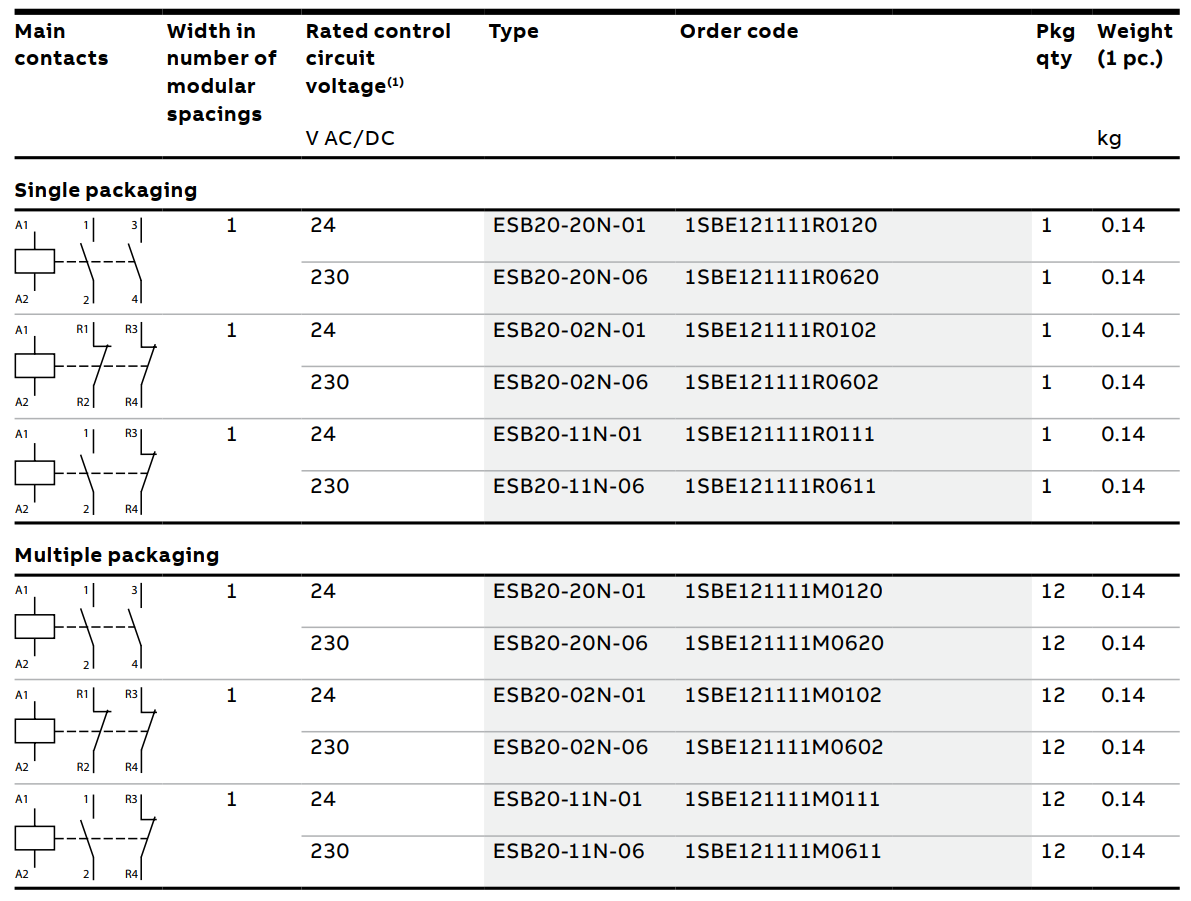Click the Single packaging section heading
The image size is (1191, 901).
pos(106,190)
